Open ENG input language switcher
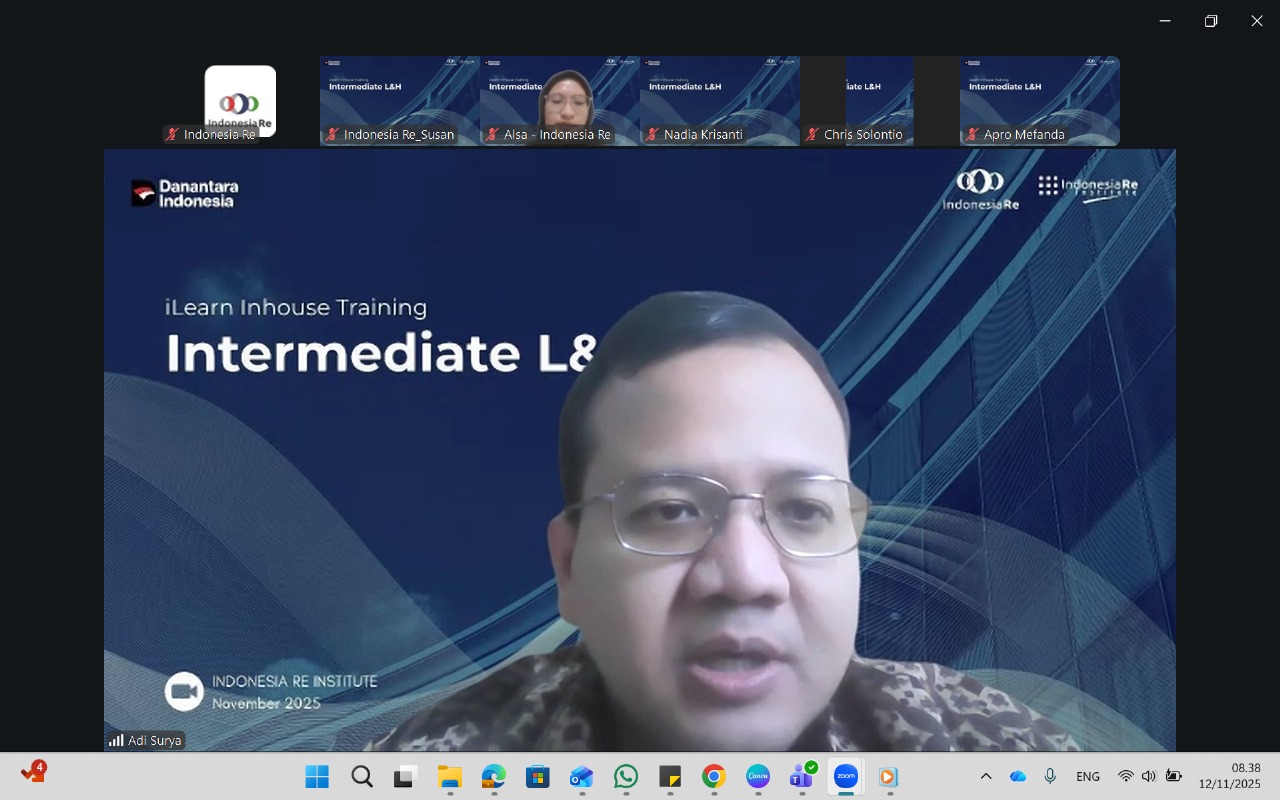Image resolution: width=1280 pixels, height=800 pixels. click(x=1088, y=776)
